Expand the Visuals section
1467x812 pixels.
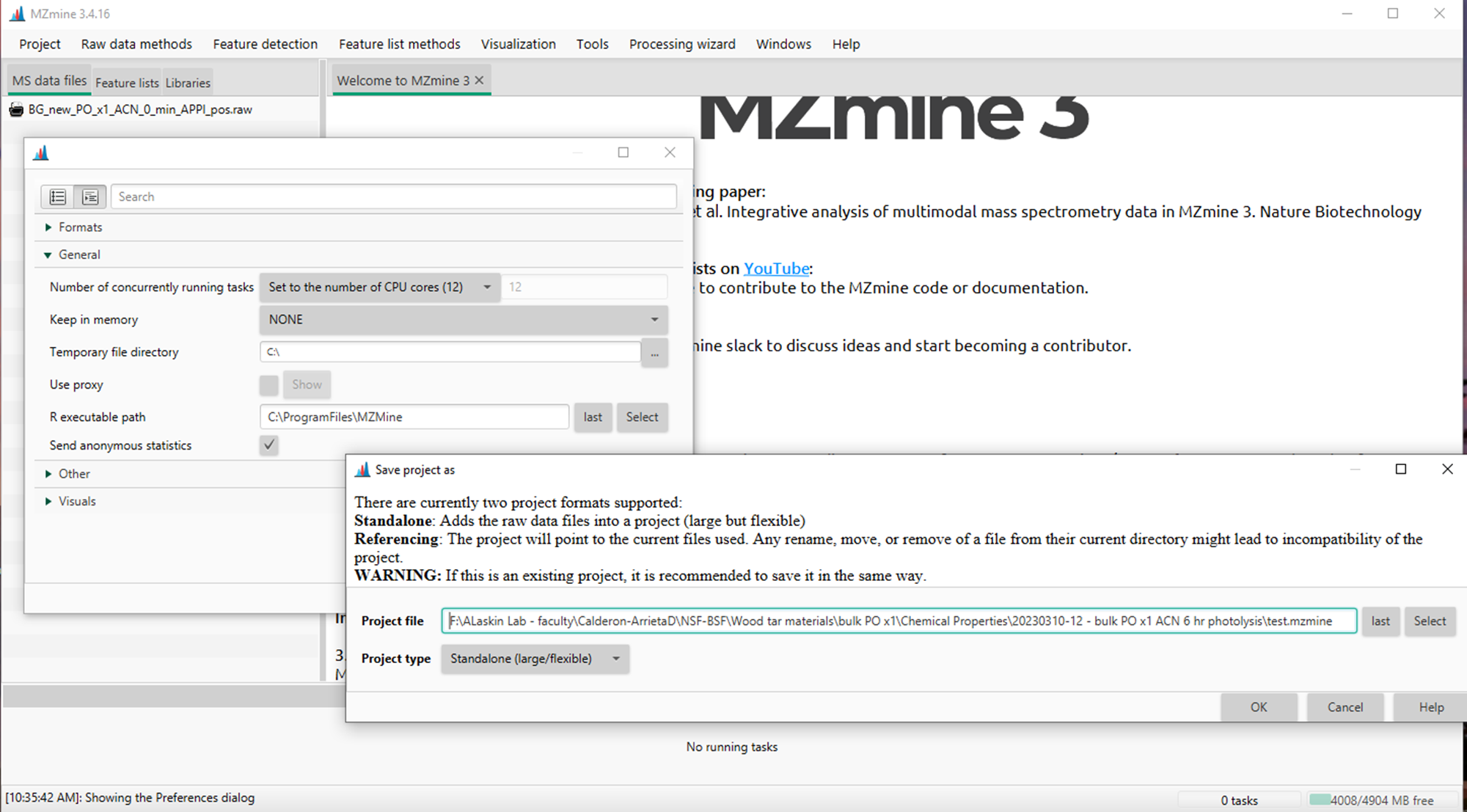point(49,501)
